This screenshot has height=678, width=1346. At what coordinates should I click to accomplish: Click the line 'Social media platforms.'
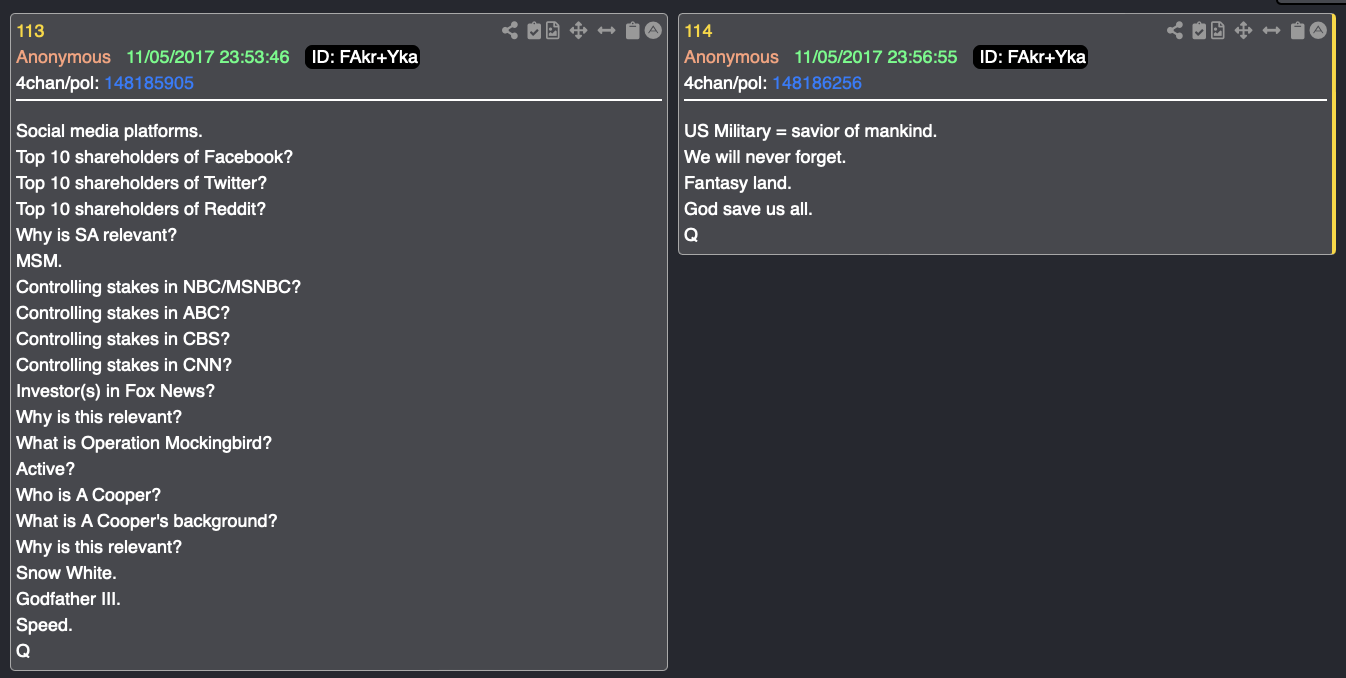point(109,131)
